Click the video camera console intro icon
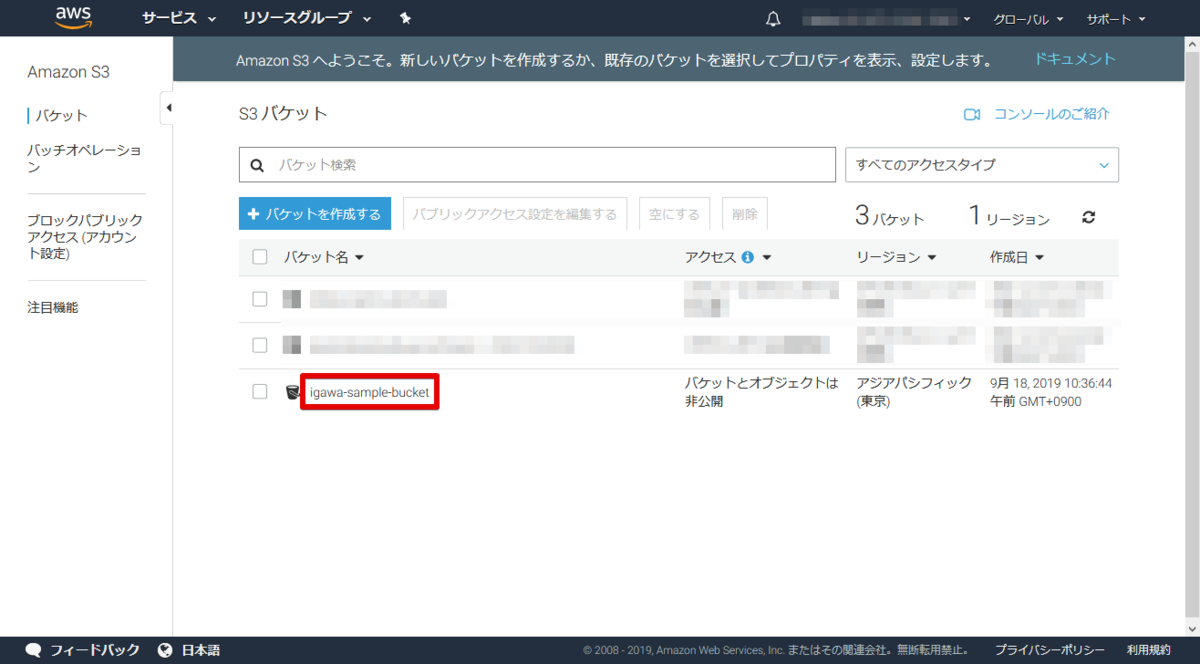The height and width of the screenshot is (664, 1200). click(972, 115)
